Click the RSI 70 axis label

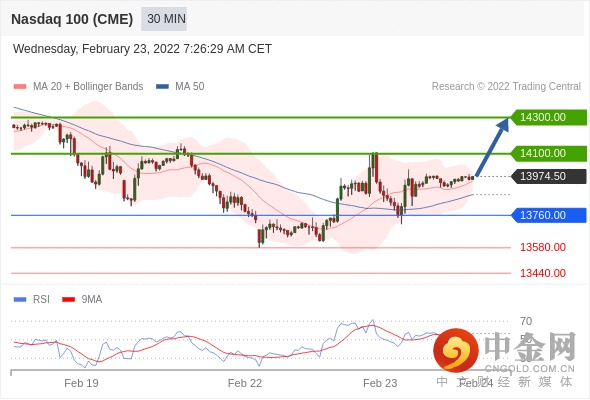coord(526,321)
